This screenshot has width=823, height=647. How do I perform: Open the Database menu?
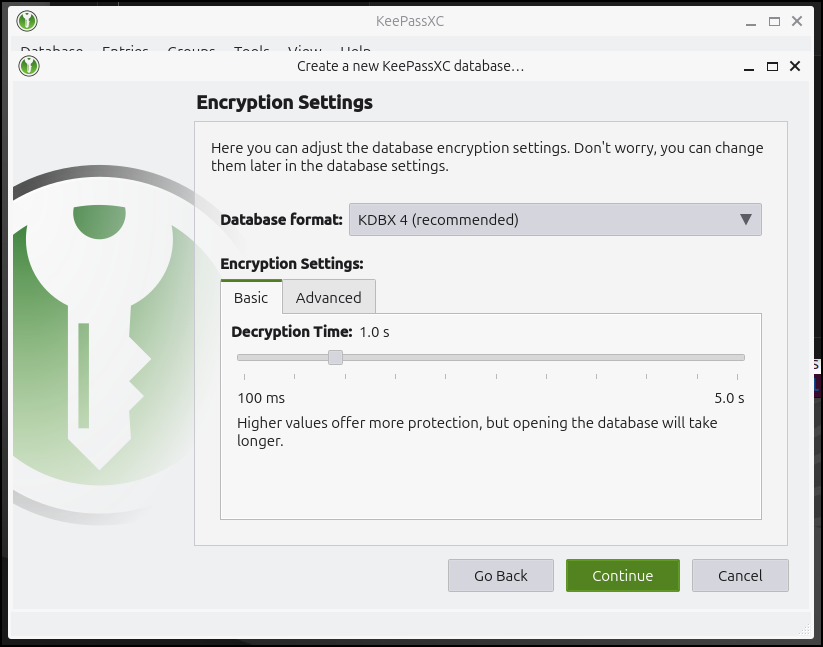click(51, 52)
